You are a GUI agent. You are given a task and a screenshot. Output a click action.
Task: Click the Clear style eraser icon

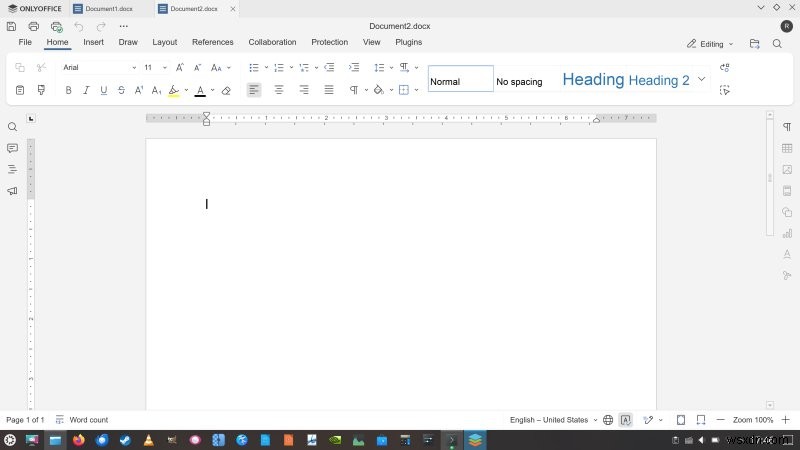click(226, 91)
